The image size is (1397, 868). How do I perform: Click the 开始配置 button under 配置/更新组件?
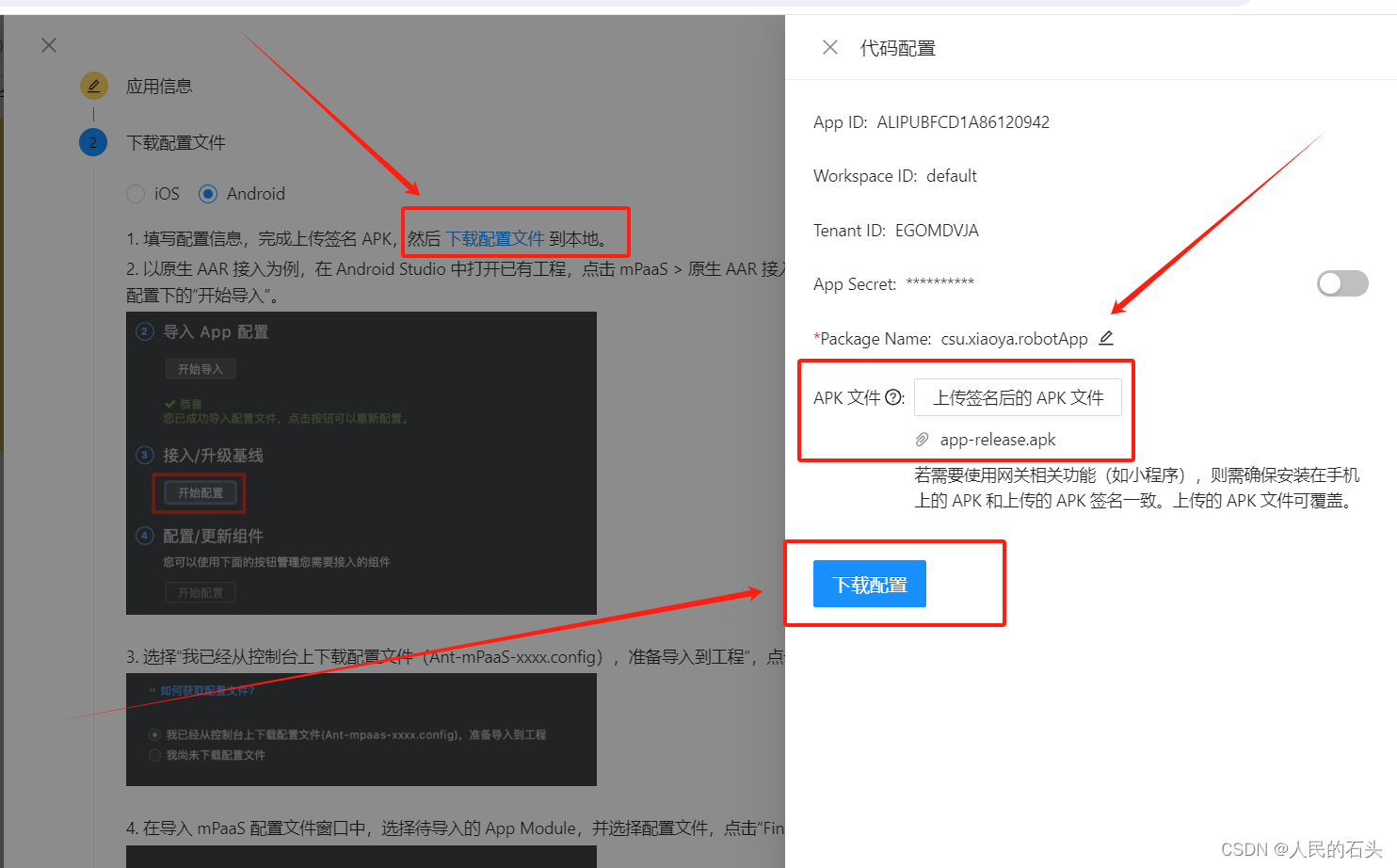pyautogui.click(x=200, y=591)
